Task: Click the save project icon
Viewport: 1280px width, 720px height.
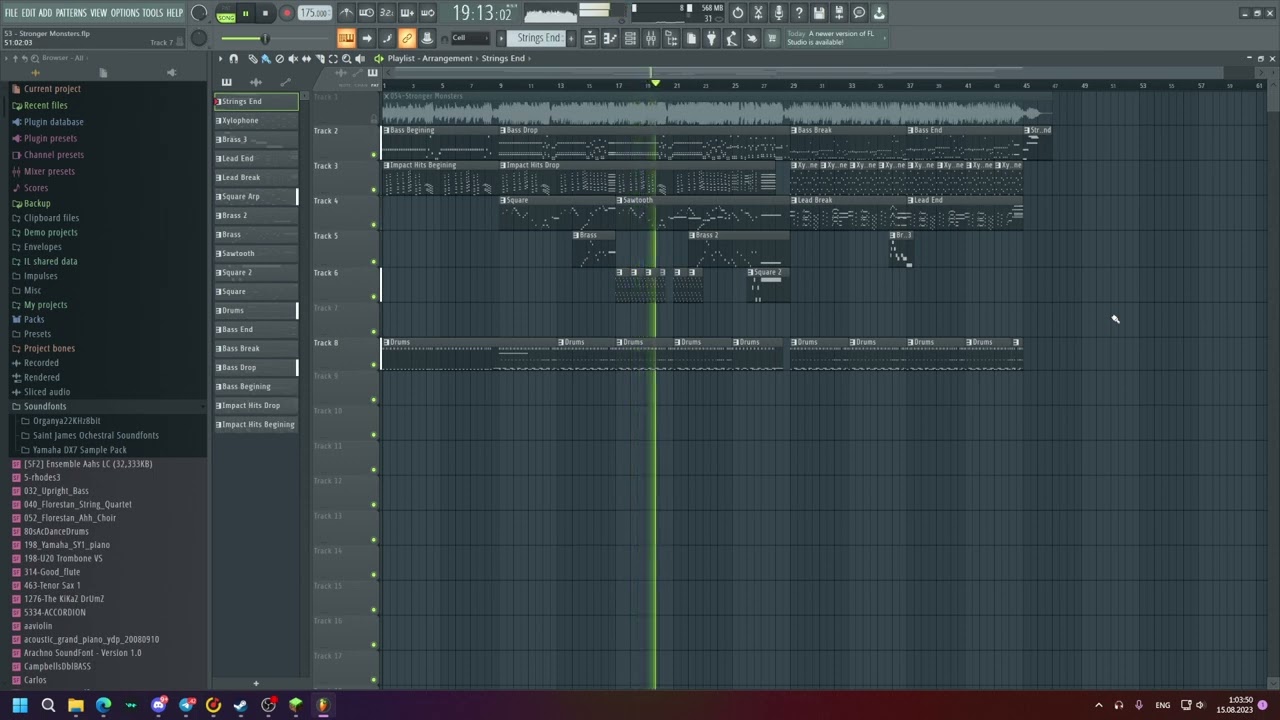Action: [x=819, y=13]
